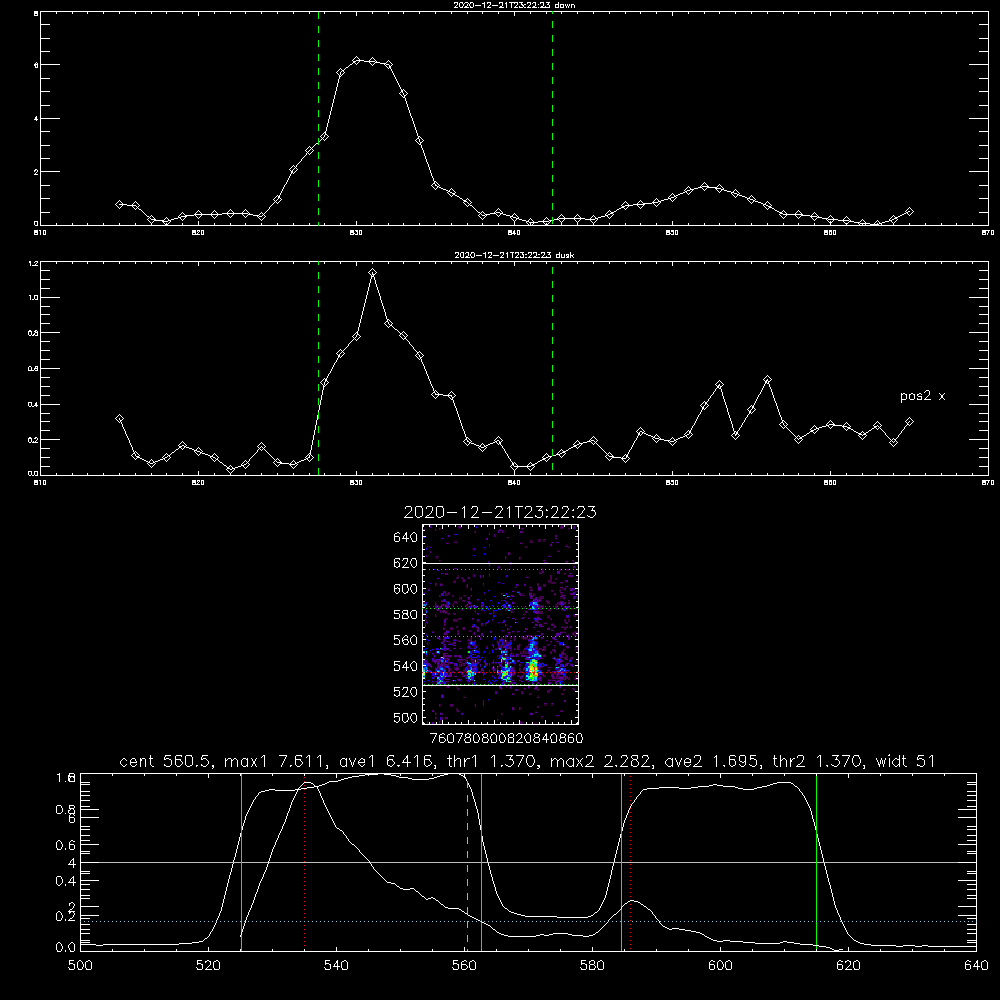Click bottom plot x-axis label 540

coord(336,966)
